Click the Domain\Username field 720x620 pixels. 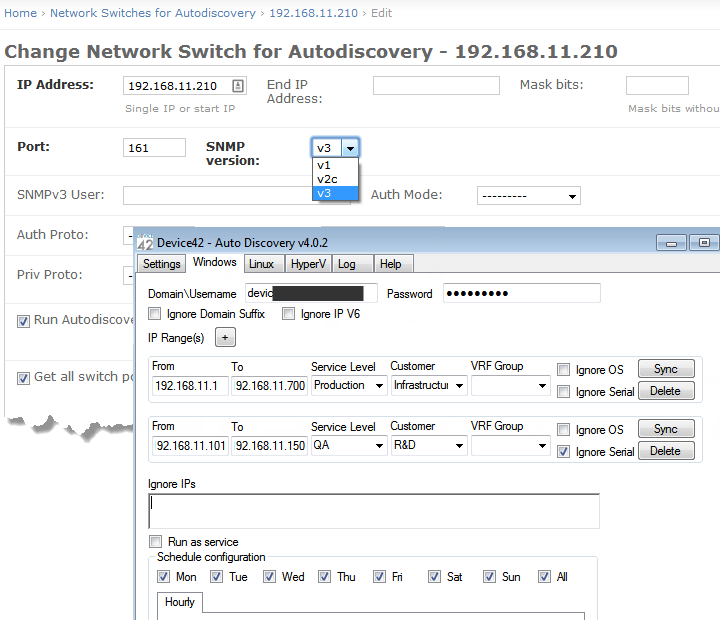point(311,293)
